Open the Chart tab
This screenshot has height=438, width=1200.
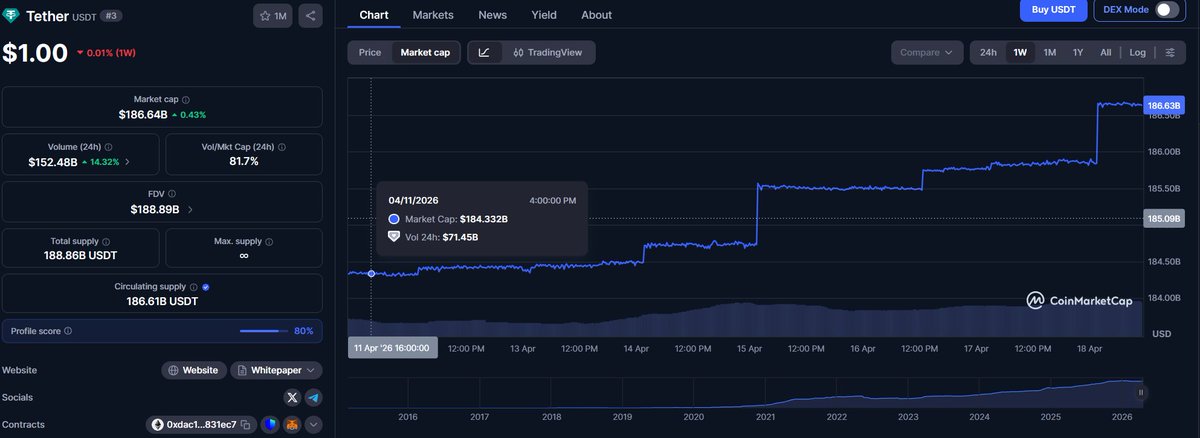click(x=374, y=15)
